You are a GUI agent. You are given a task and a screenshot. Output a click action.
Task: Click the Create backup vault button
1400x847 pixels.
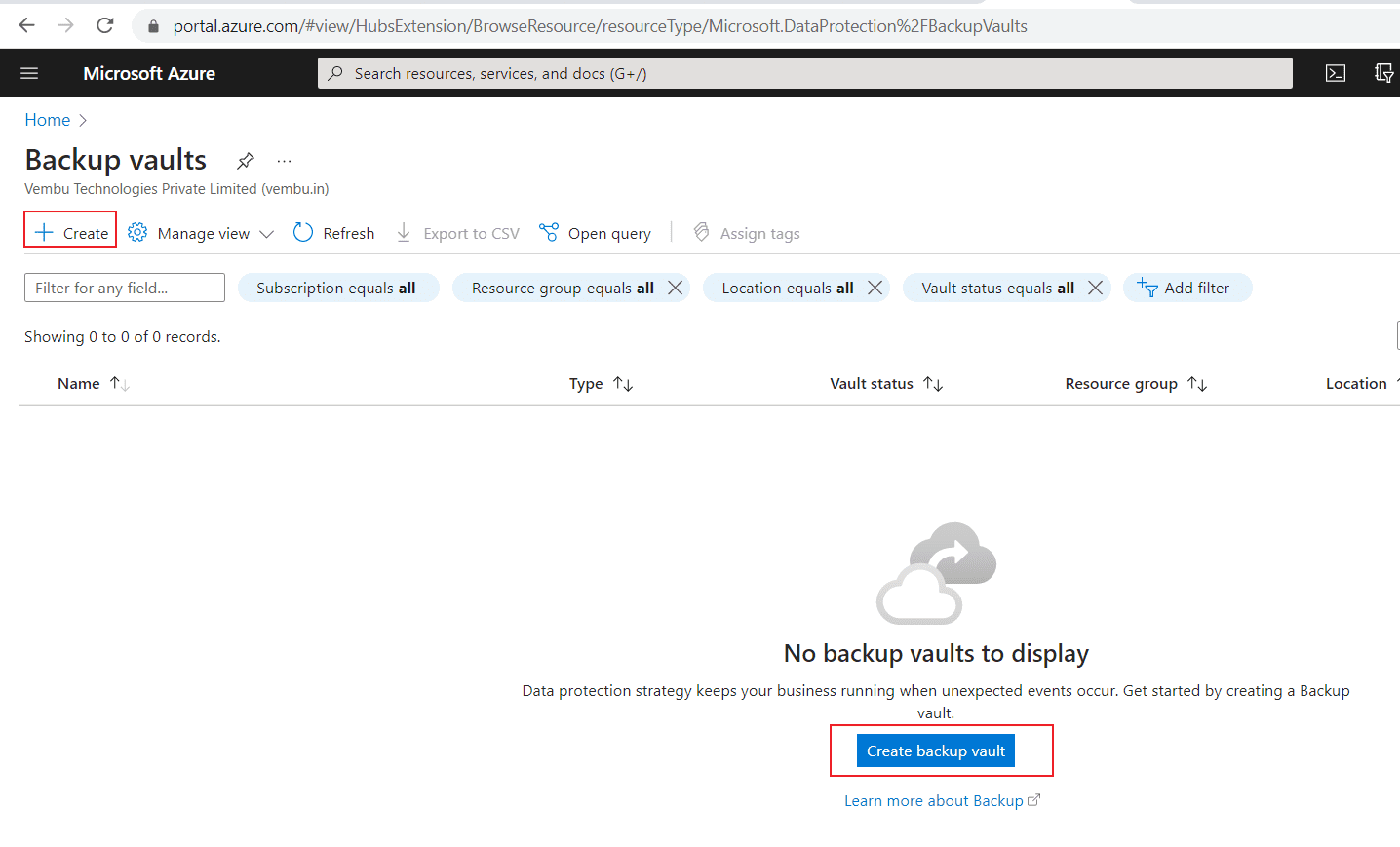click(x=936, y=751)
